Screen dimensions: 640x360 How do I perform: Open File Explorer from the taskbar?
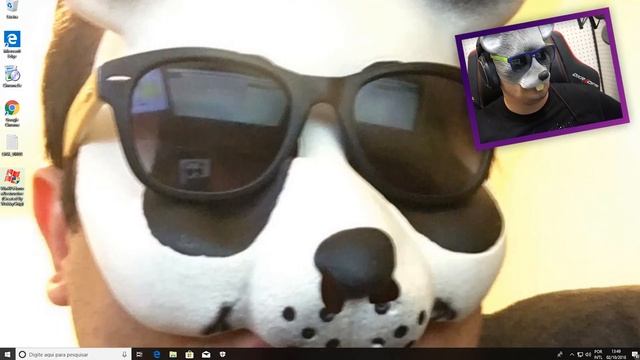(x=173, y=354)
